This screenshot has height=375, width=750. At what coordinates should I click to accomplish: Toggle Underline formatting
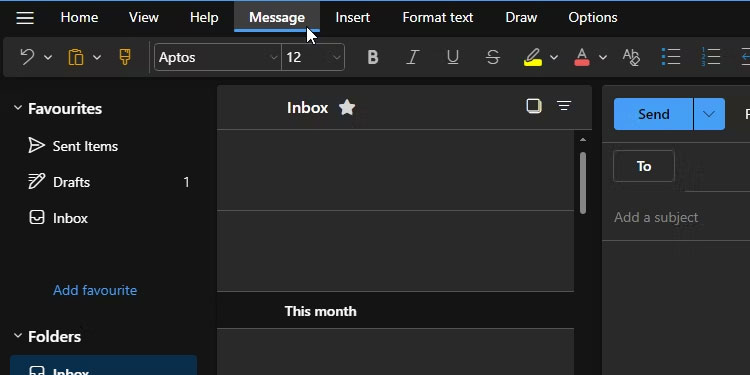(x=452, y=57)
